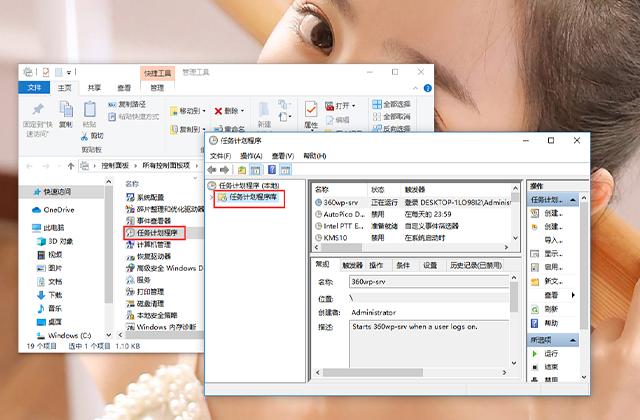Collapse the Explorer ribbon chevron
Screen dimensions: 640x420
[416, 88]
